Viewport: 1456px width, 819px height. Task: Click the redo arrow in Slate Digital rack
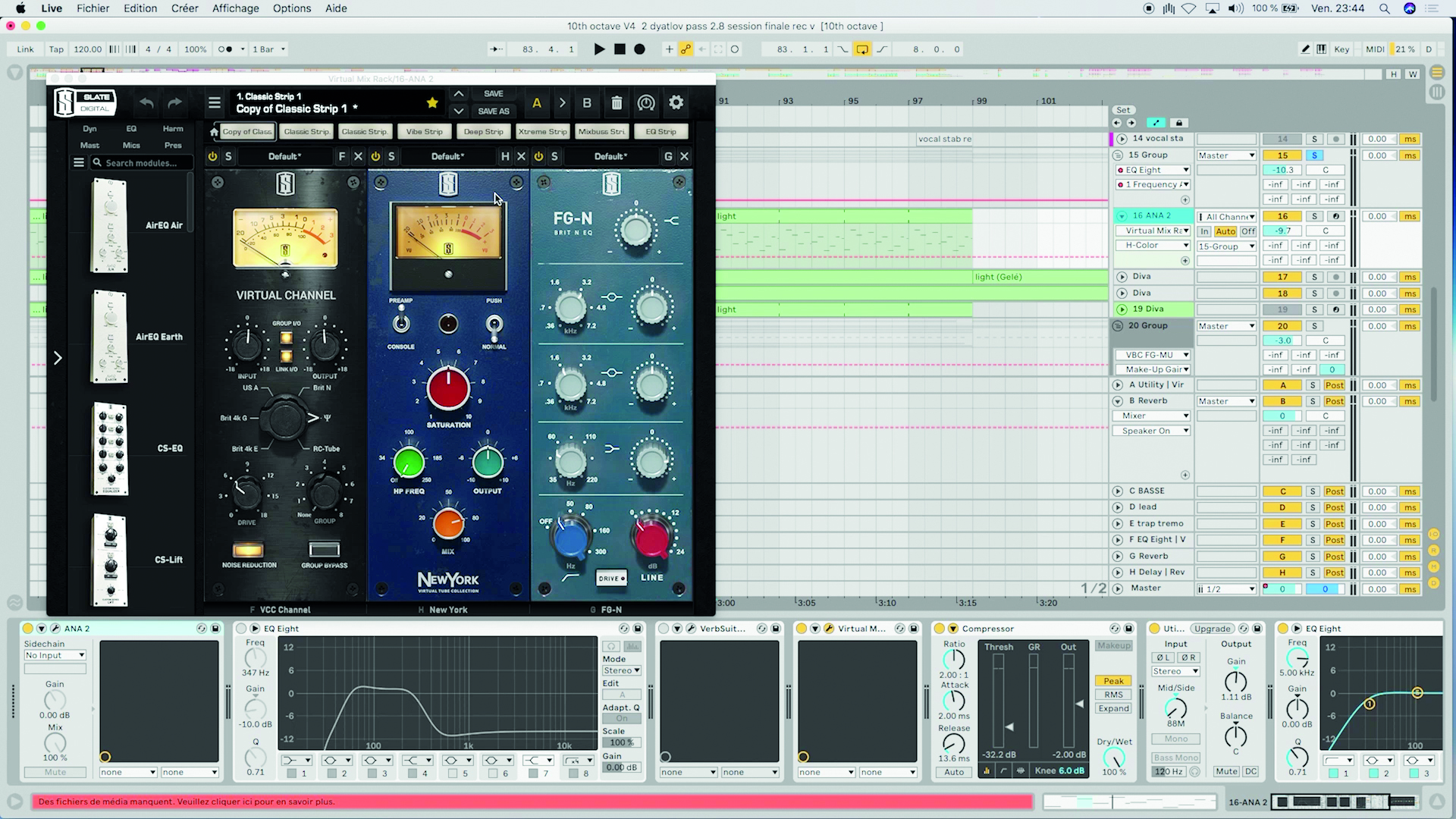[174, 102]
